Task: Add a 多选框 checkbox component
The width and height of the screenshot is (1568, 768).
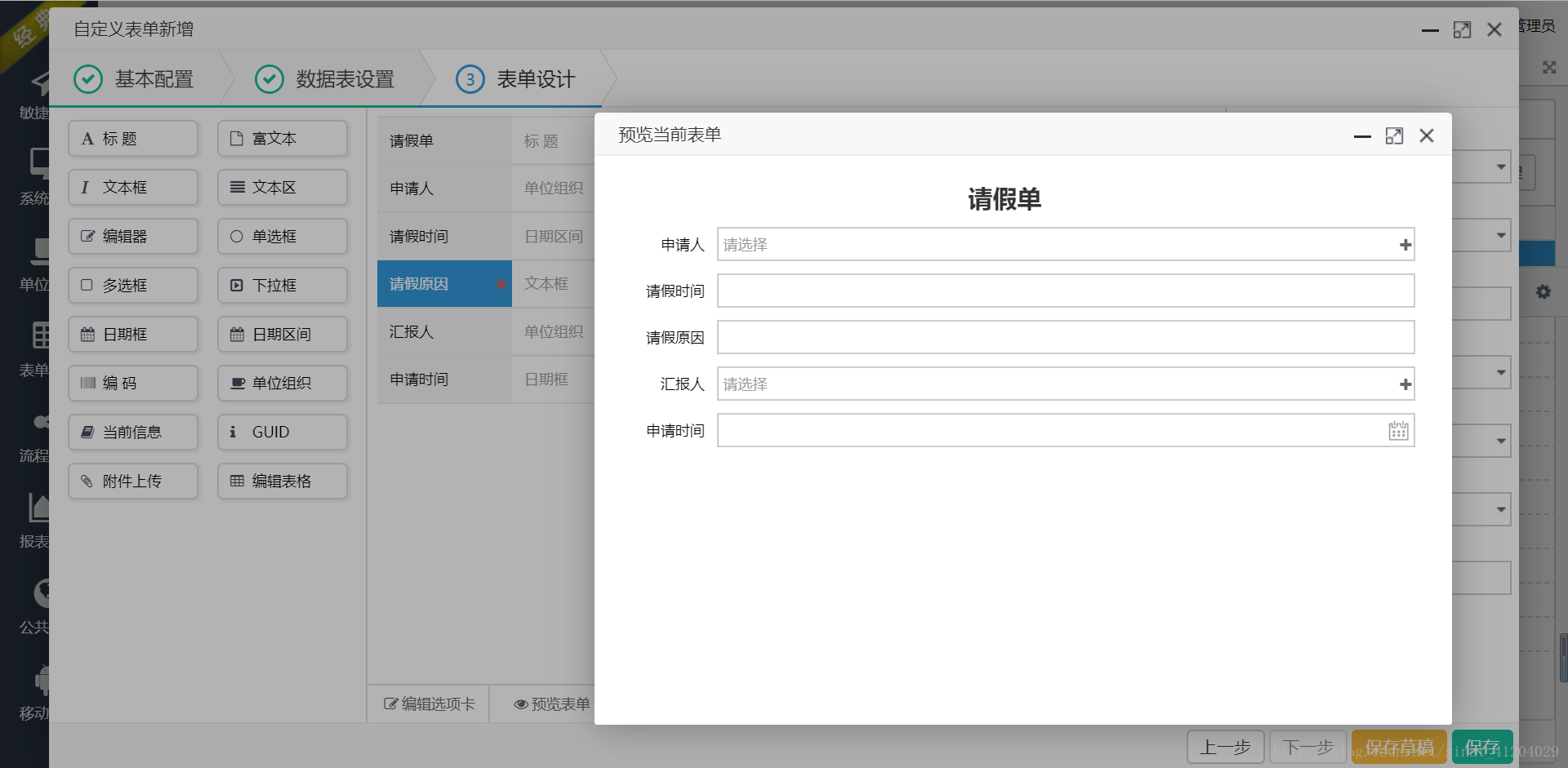Action: point(133,285)
